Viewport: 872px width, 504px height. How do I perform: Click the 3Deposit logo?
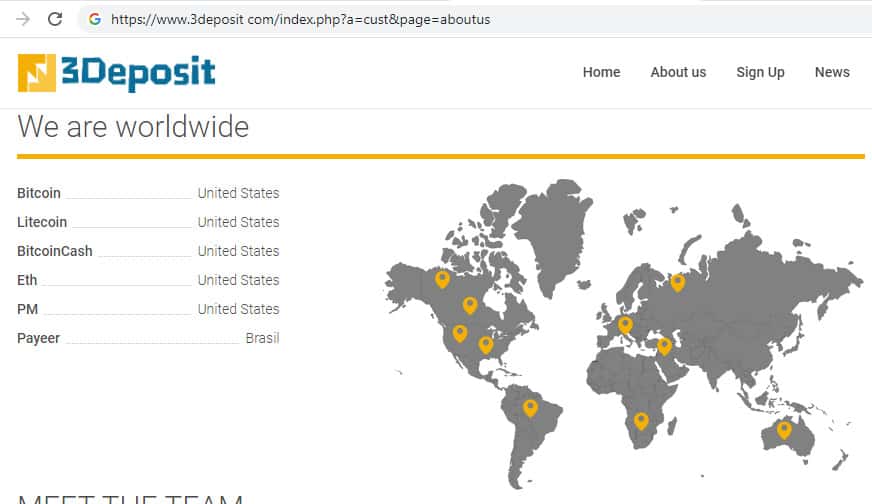click(x=116, y=73)
